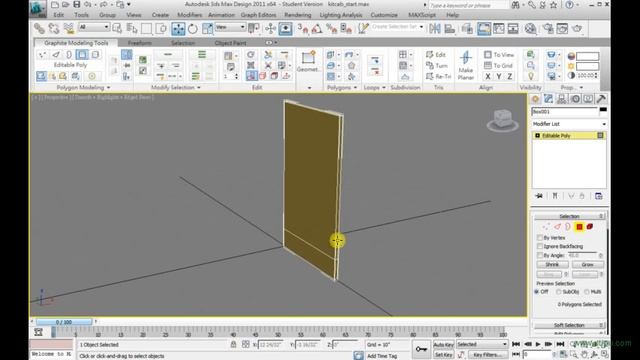Click the To Grid align button
This screenshot has height=360, width=640.
(x=498, y=65)
